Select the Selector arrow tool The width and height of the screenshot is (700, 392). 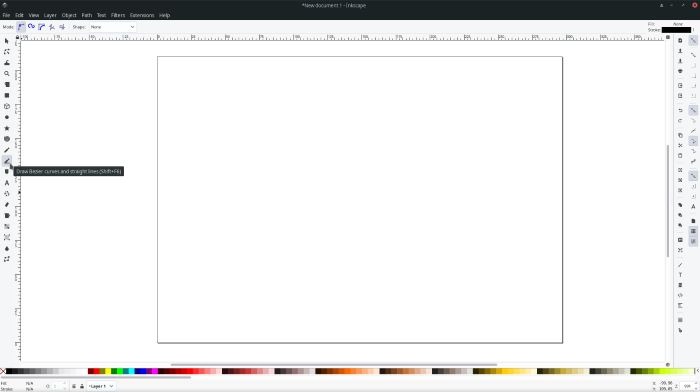[7, 41]
